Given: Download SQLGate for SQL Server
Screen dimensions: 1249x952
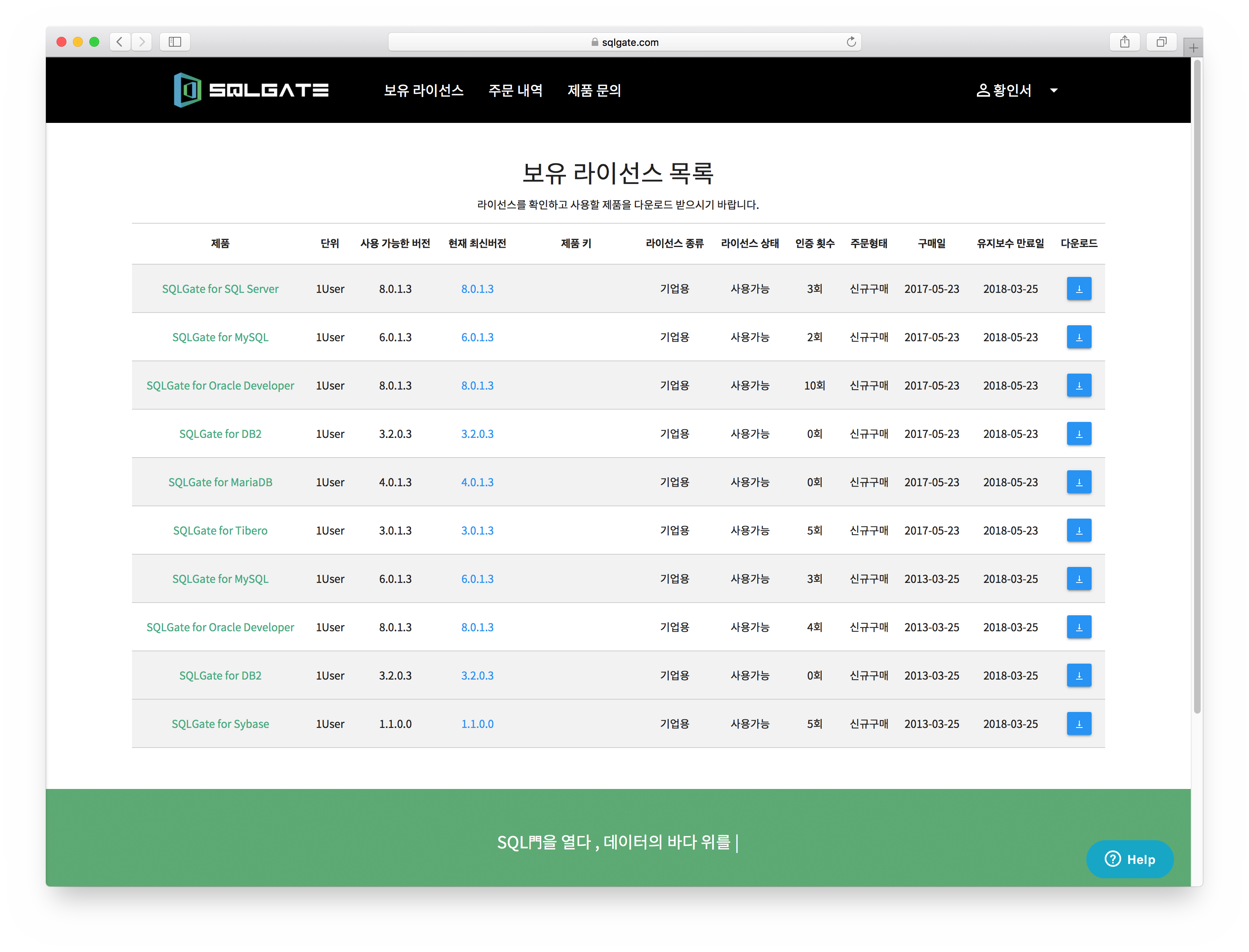Looking at the screenshot, I should tap(1079, 289).
